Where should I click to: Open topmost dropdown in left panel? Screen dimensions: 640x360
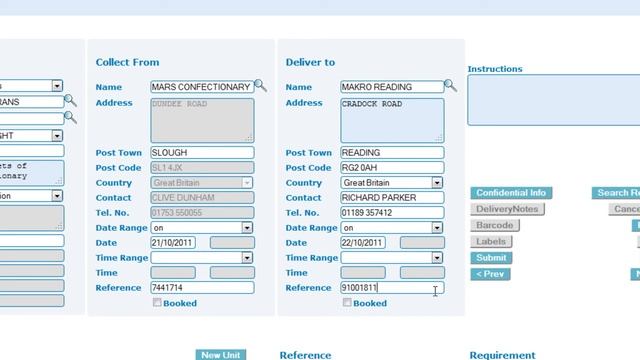pos(57,86)
